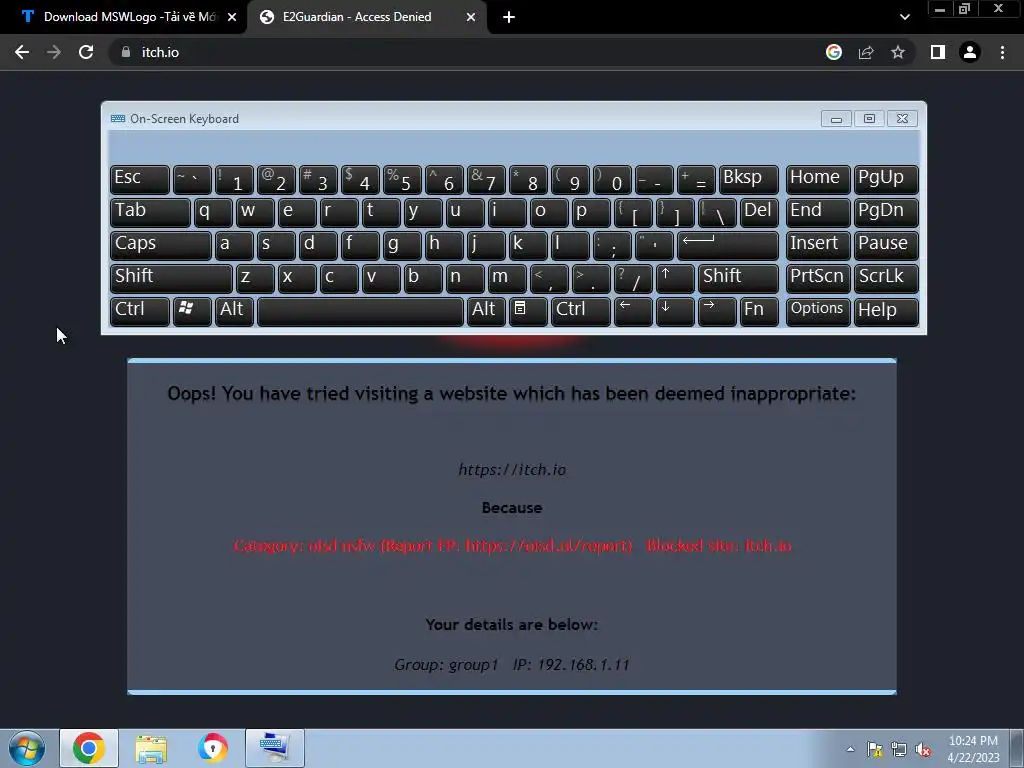The height and width of the screenshot is (768, 1024).
Task: Reload the itch.io page
Action: [x=86, y=52]
